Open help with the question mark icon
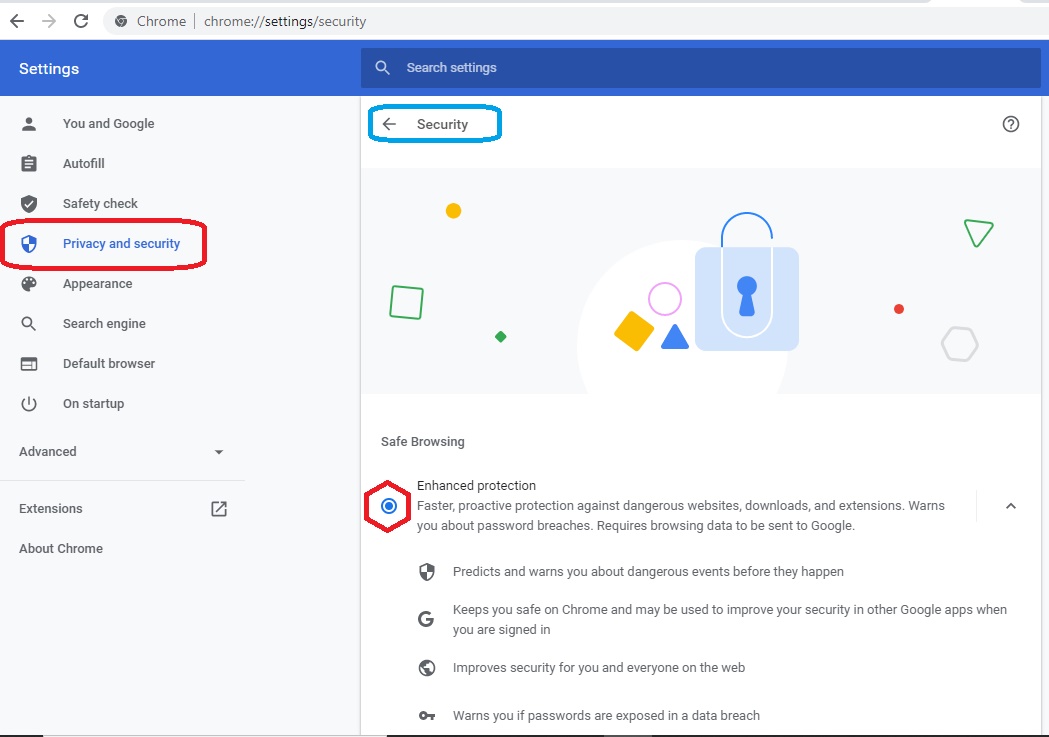The width and height of the screenshot is (1049, 737). point(1011,124)
